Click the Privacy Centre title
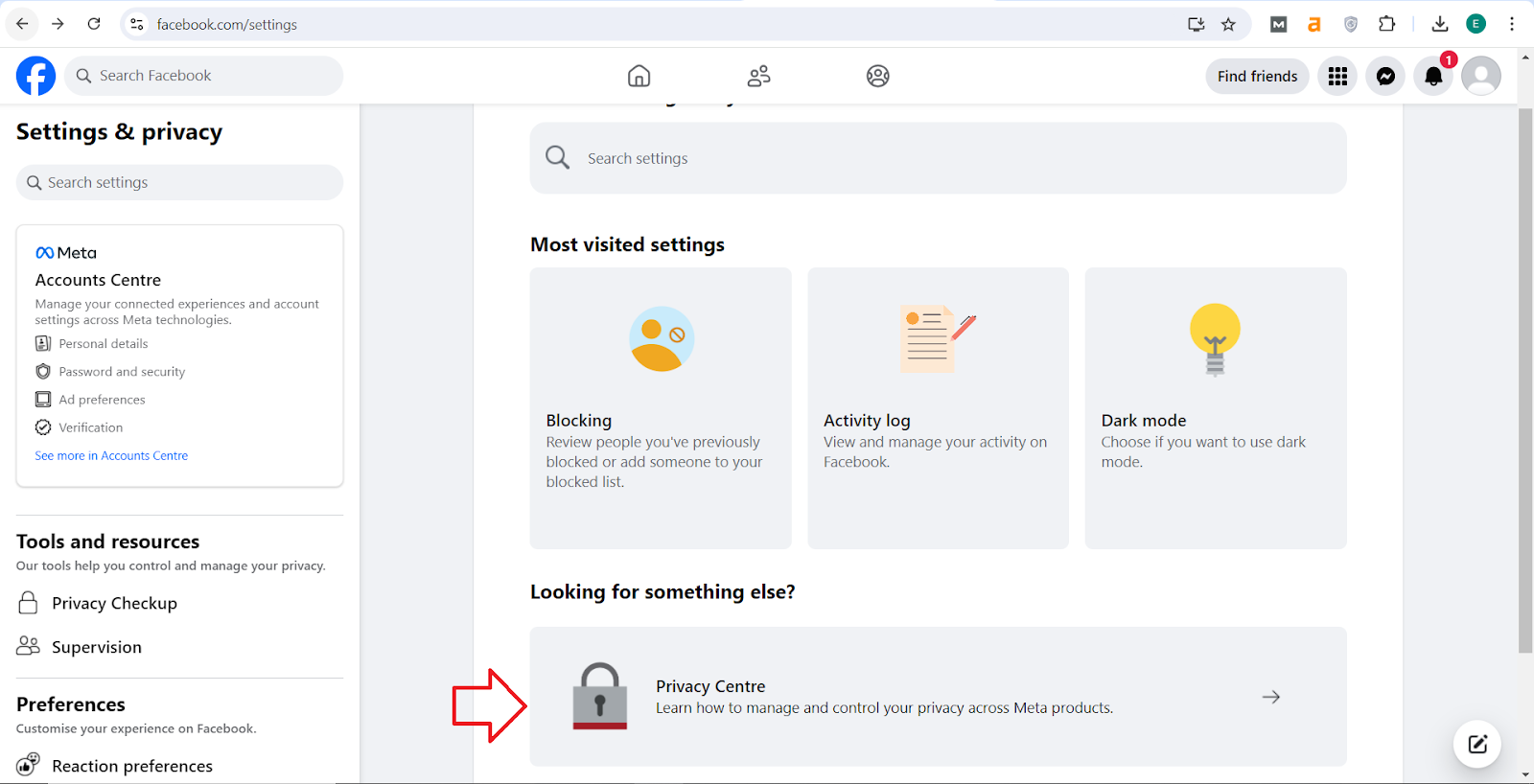This screenshot has height=784, width=1534. tap(710, 686)
